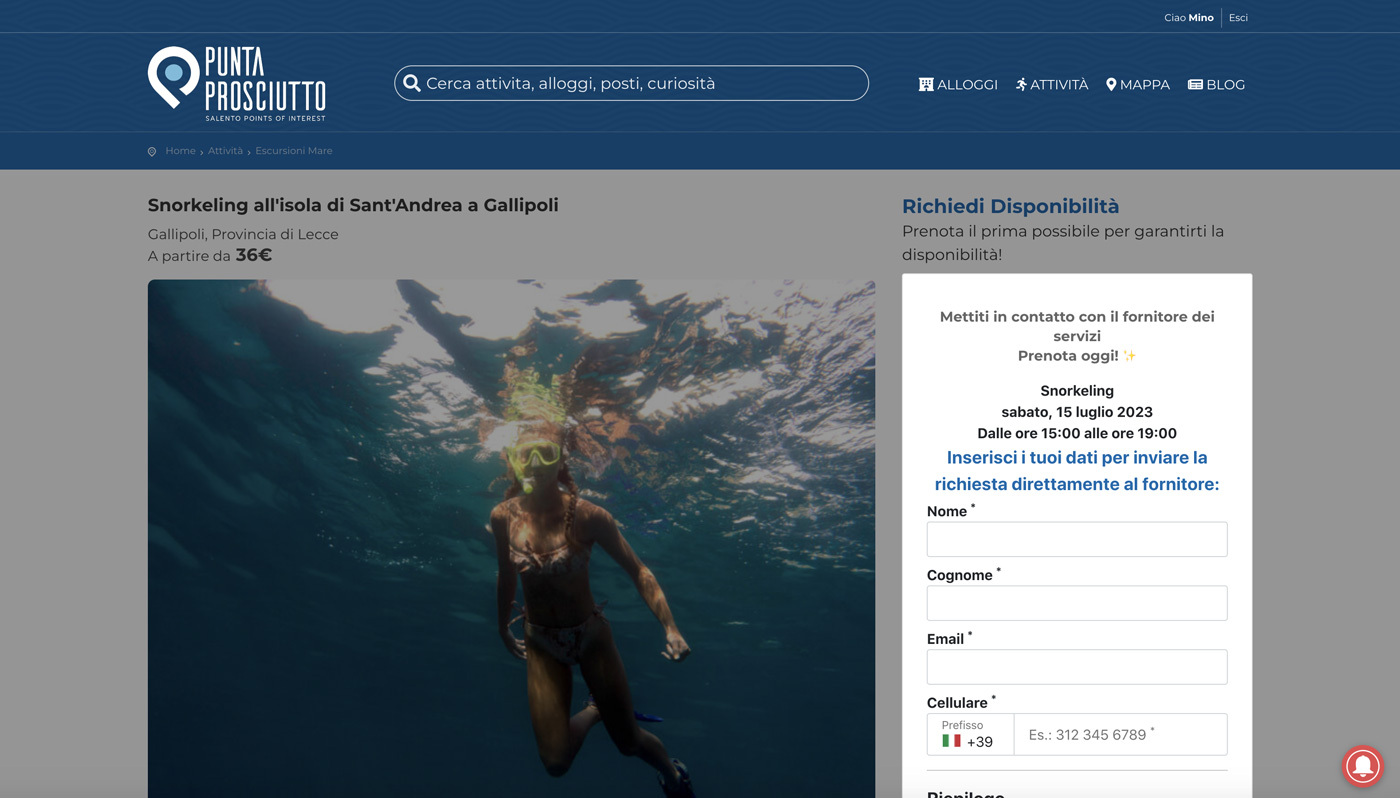Click the Punta Prosciutto logo
This screenshot has height=798, width=1400.
[237, 83]
